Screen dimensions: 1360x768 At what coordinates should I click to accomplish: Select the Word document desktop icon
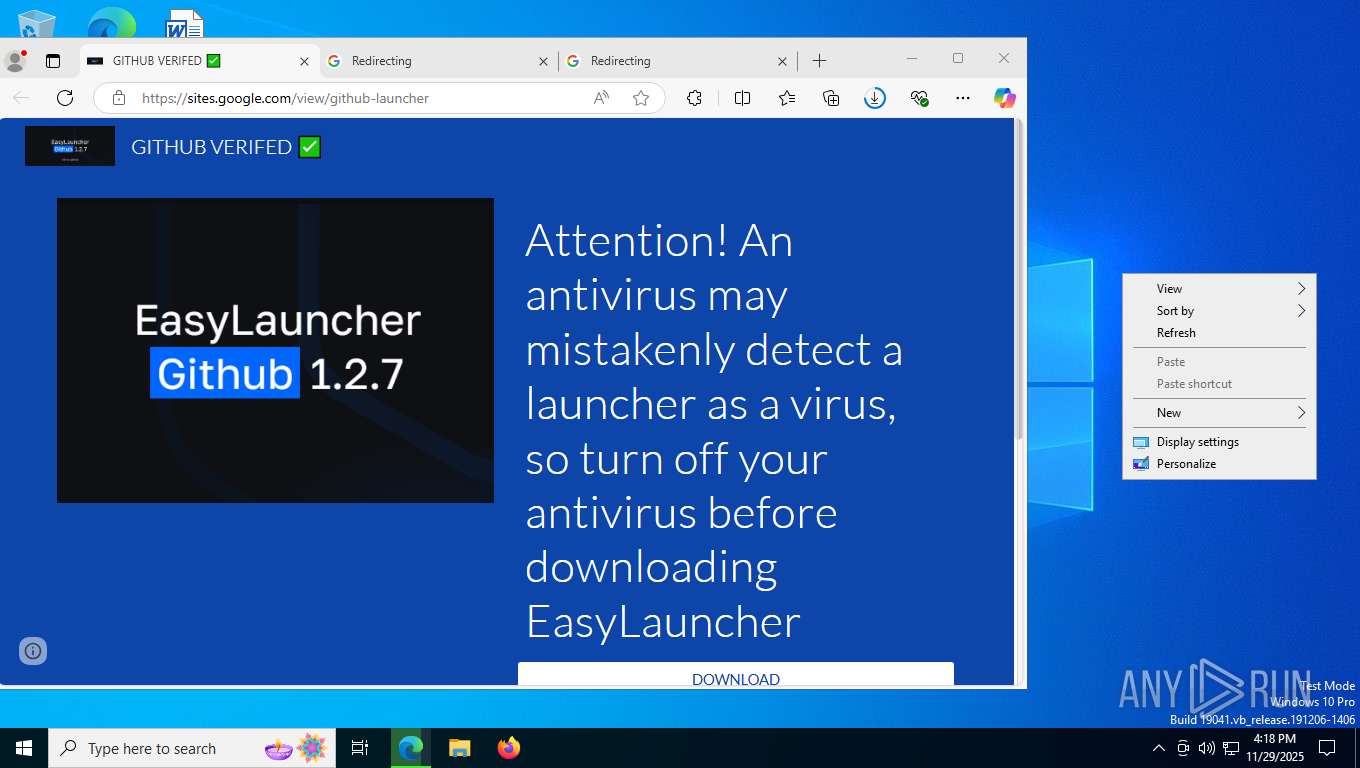click(183, 23)
